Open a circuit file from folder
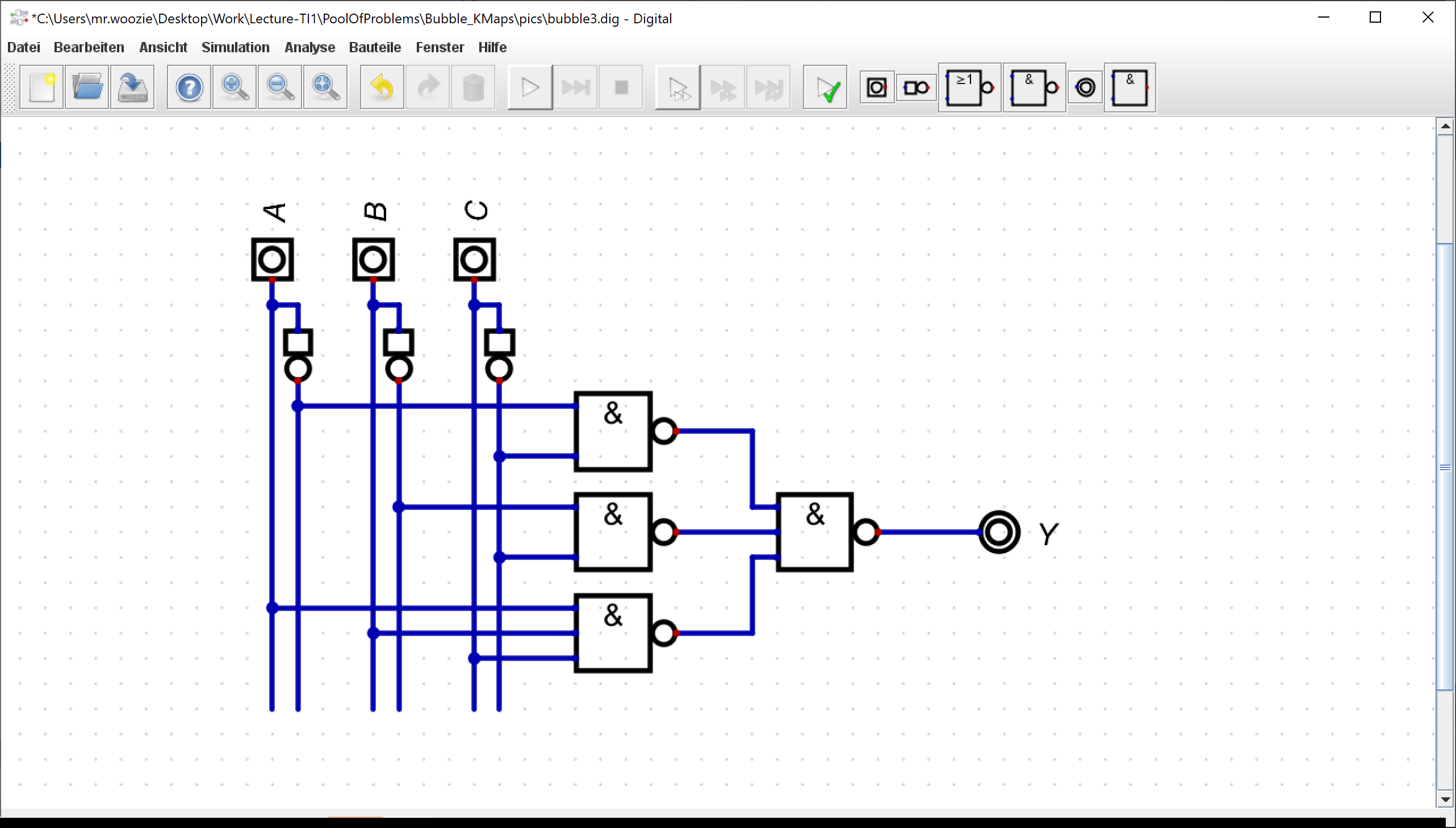The image size is (1456, 828). pyautogui.click(x=87, y=87)
